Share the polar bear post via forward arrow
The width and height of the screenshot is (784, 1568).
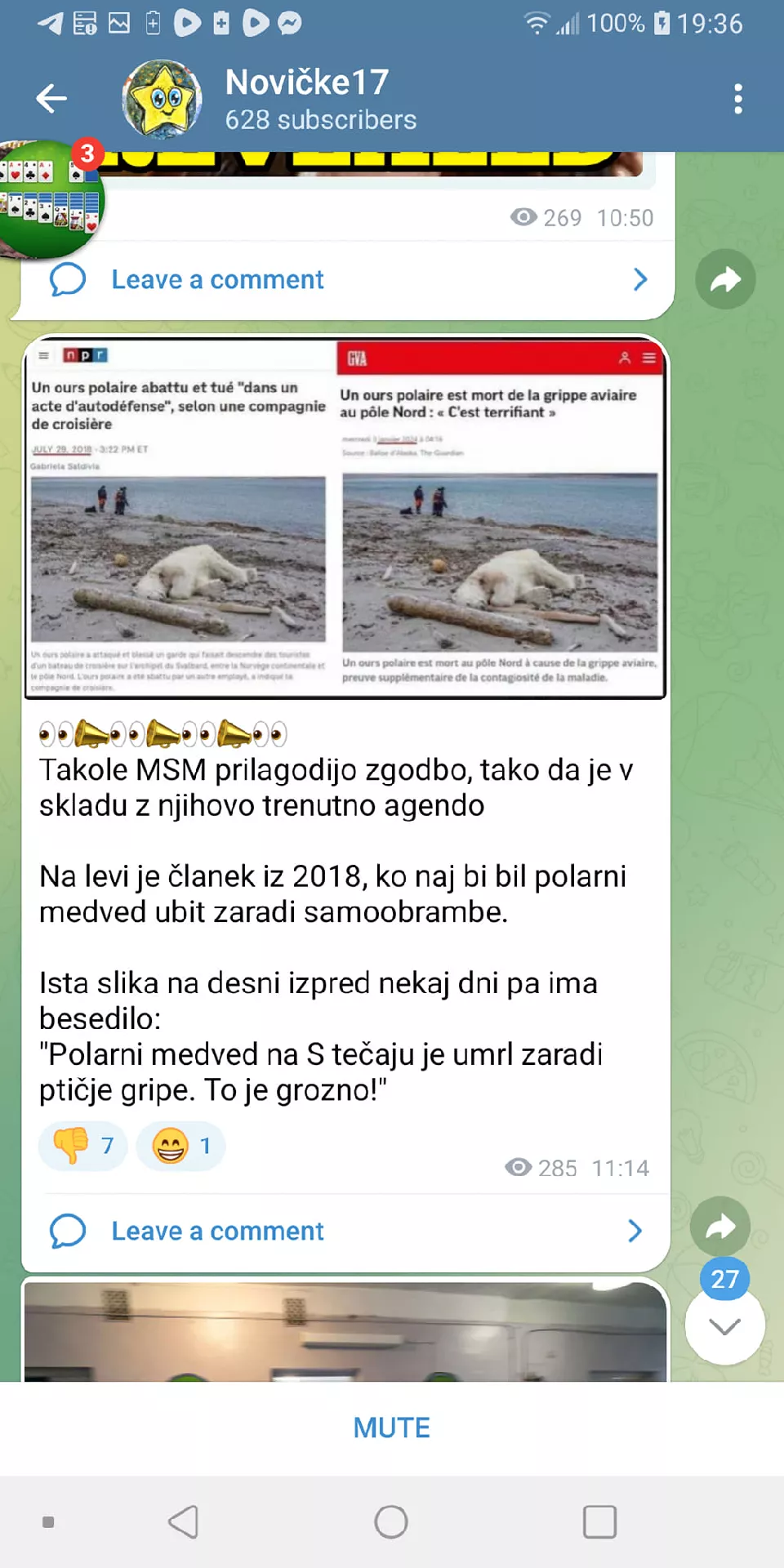point(720,1226)
